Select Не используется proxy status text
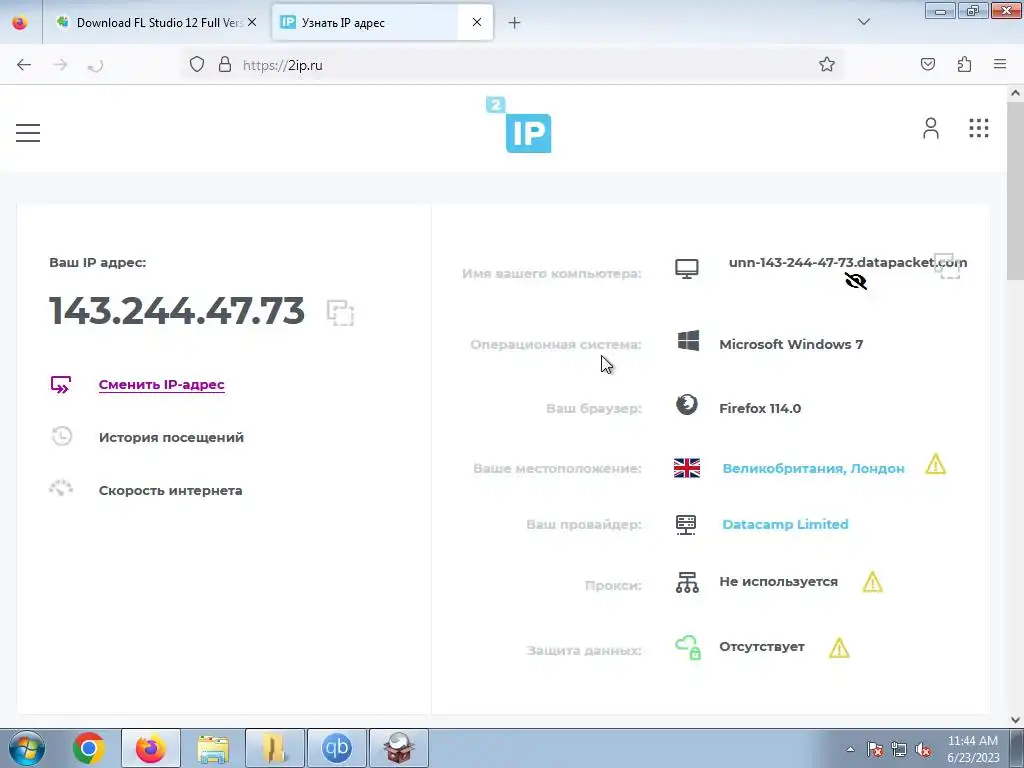The height and width of the screenshot is (768, 1024). click(778, 581)
